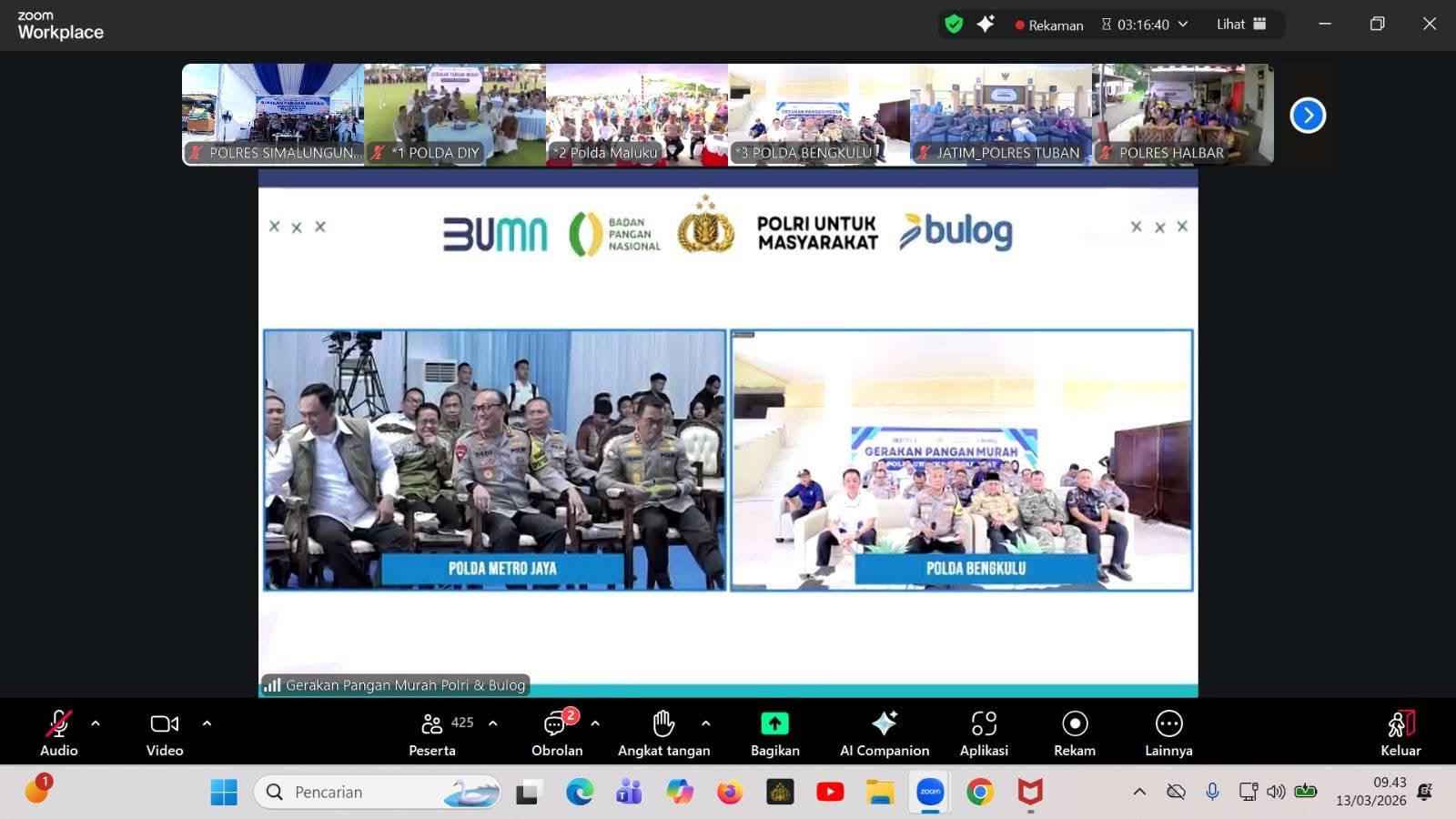1456x819 pixels.
Task: Click the green encryption shield icon
Action: click(954, 25)
